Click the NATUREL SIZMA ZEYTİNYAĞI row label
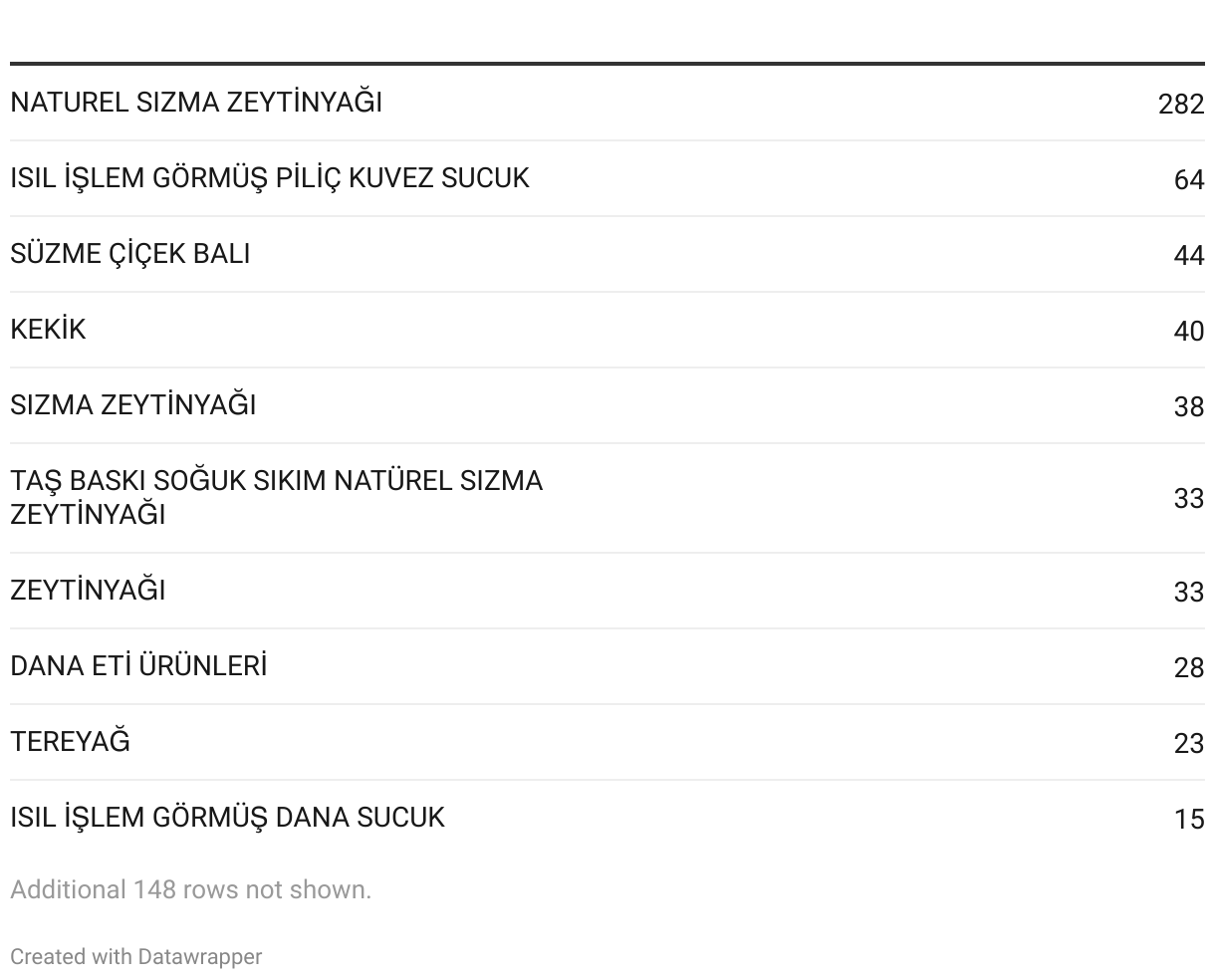Screen dimensions: 1215x980 (196, 103)
